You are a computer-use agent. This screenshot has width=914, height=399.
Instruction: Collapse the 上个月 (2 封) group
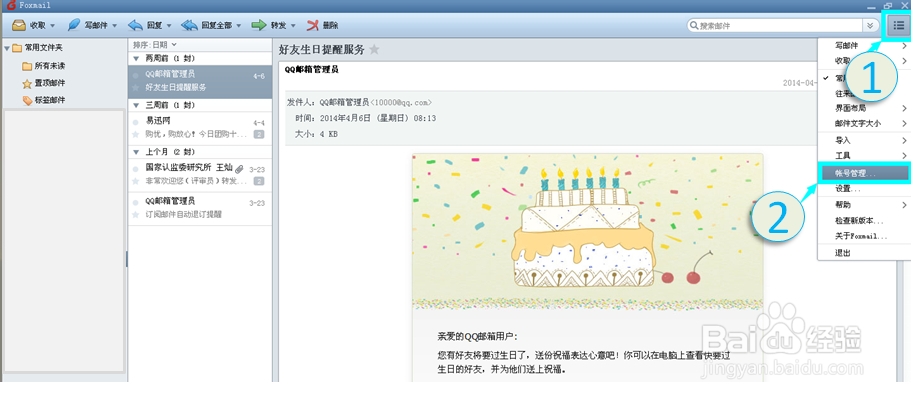[x=136, y=152]
